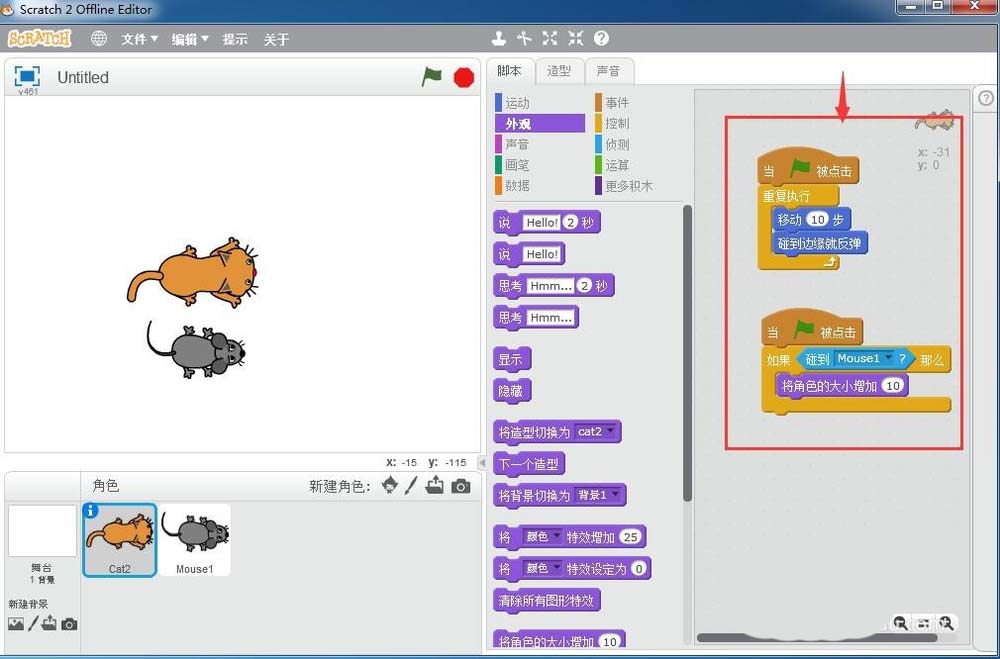Open the block help icon
The height and width of the screenshot is (659, 1000).
pos(601,38)
